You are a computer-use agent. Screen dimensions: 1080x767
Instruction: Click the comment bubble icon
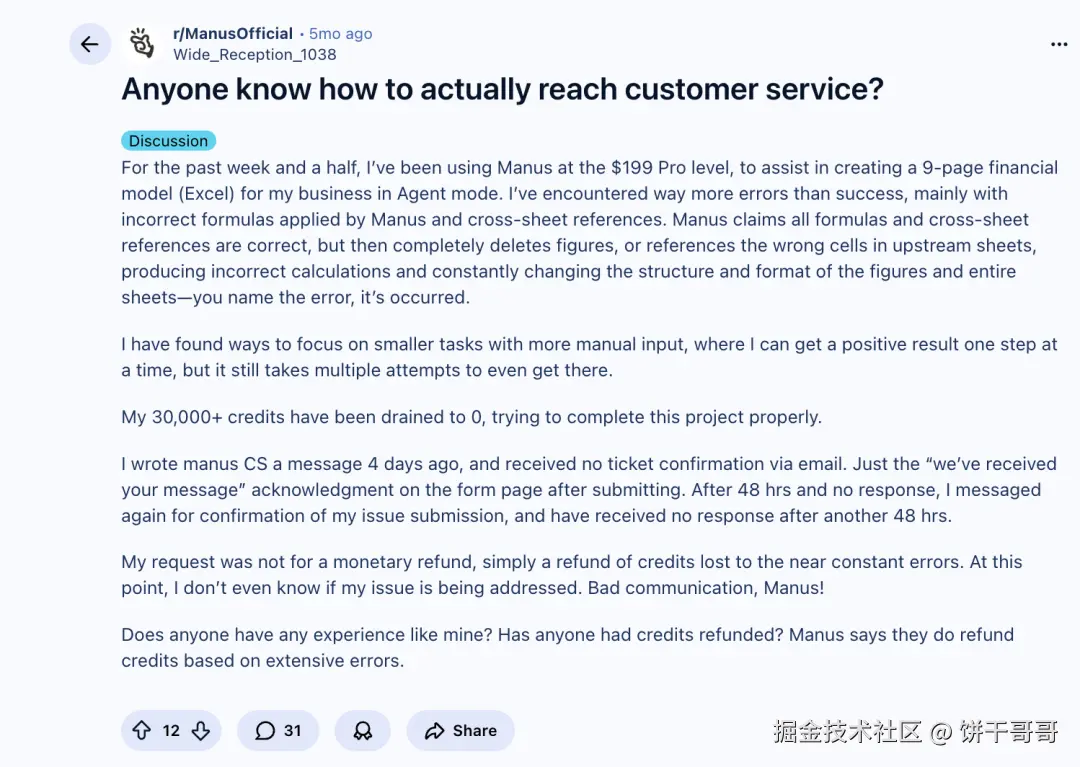point(265,731)
